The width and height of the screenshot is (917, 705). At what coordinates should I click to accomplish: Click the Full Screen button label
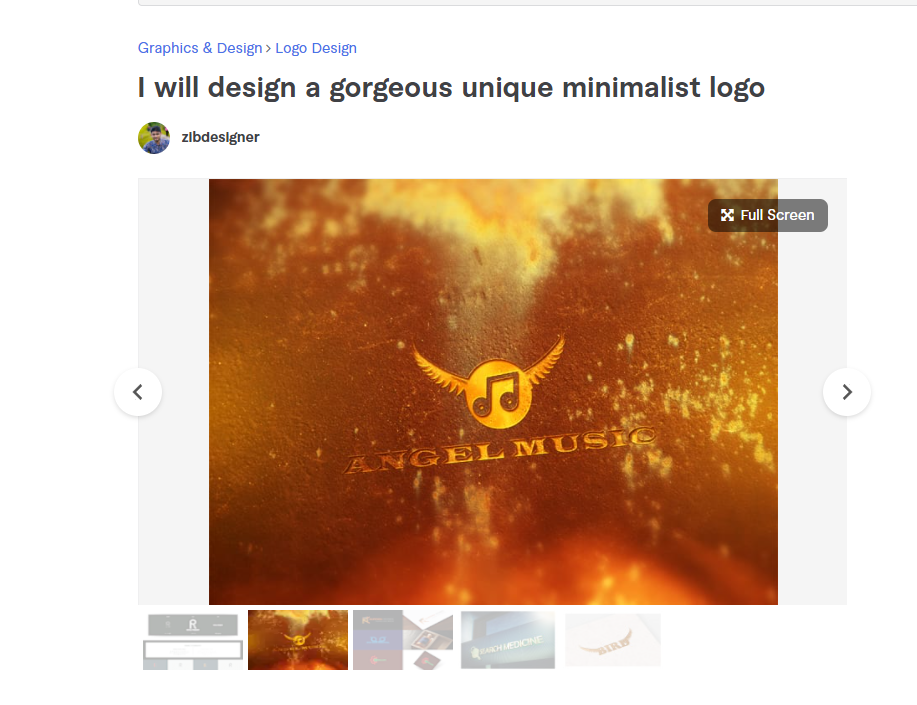pyautogui.click(x=777, y=215)
